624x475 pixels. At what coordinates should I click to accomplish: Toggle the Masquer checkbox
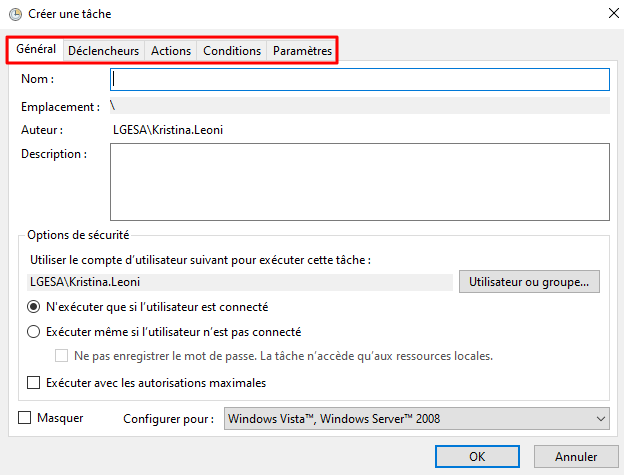(x=26, y=418)
